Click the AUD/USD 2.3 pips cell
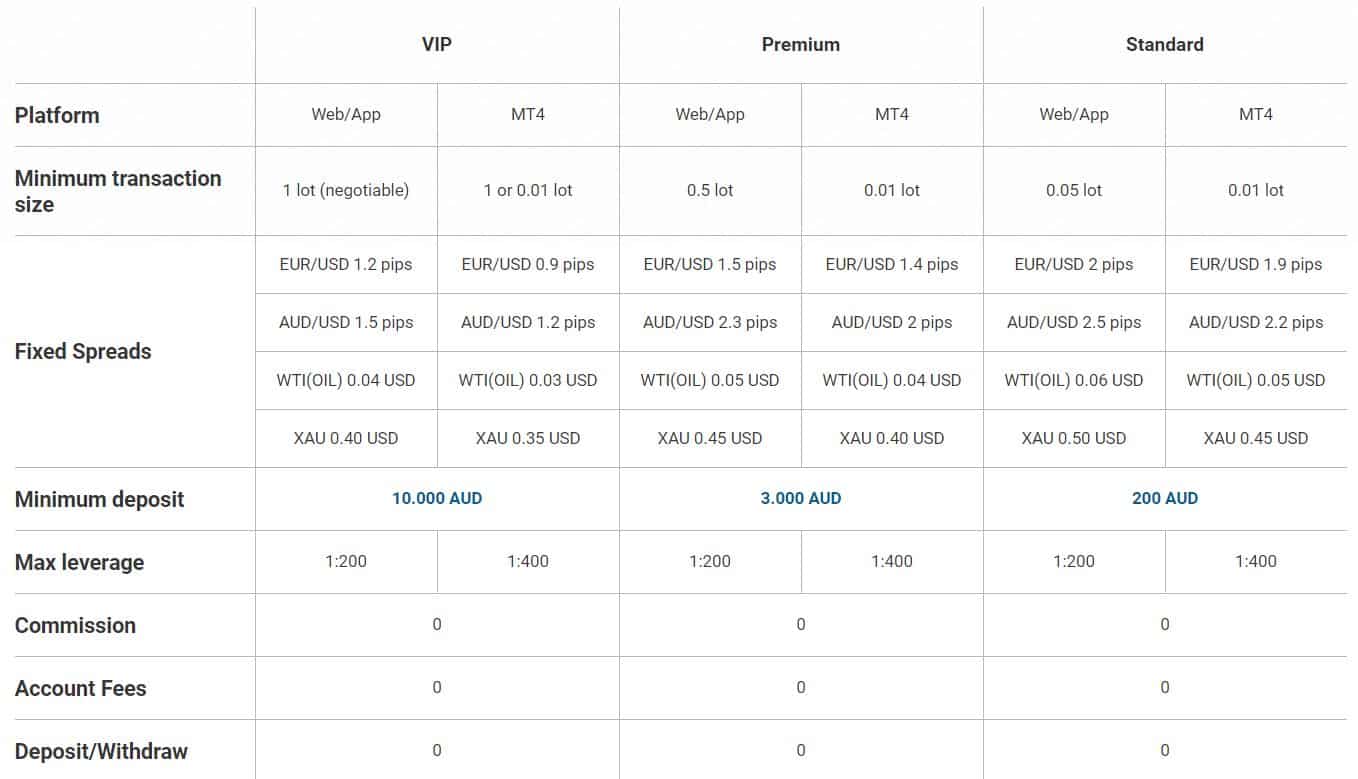Image resolution: width=1358 pixels, height=779 pixels. click(710, 323)
